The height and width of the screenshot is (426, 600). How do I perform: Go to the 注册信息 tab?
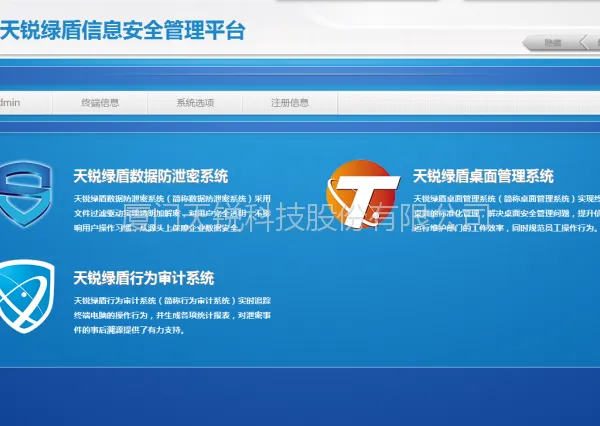pyautogui.click(x=290, y=103)
